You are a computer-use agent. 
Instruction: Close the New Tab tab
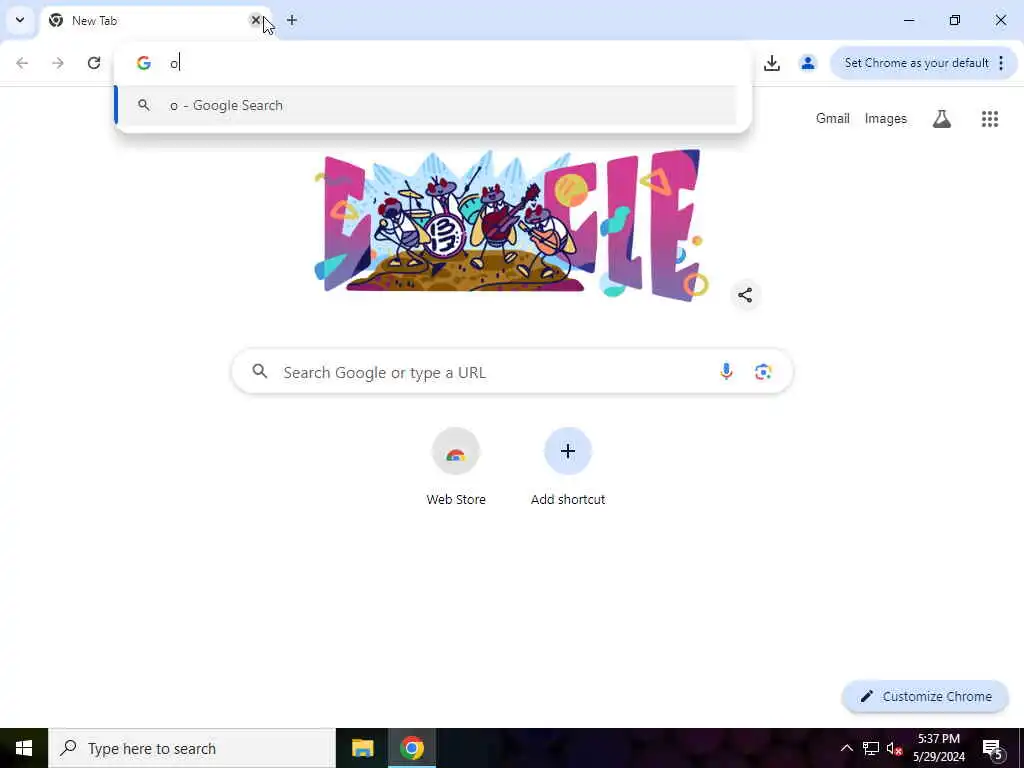(256, 20)
